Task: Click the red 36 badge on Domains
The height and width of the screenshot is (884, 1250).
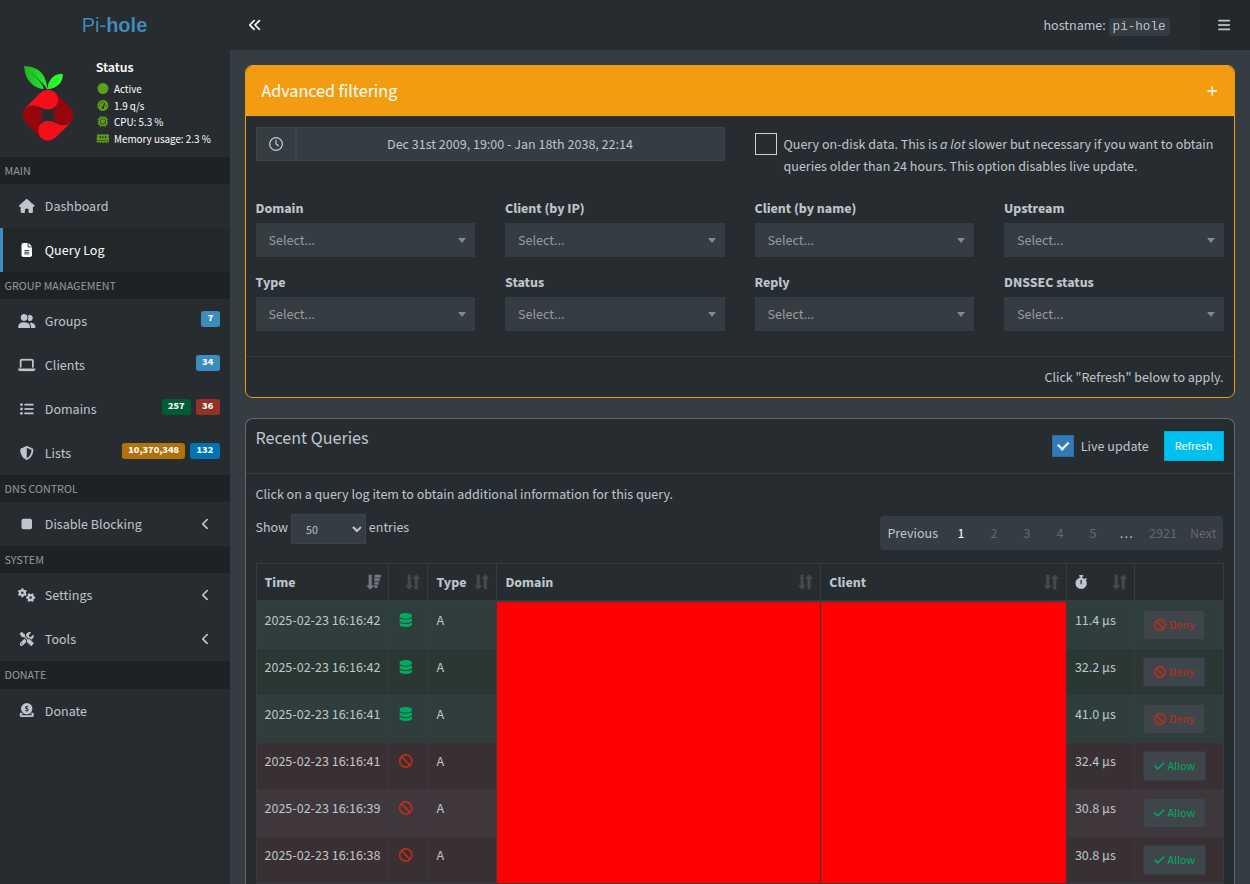Action: [x=208, y=407]
